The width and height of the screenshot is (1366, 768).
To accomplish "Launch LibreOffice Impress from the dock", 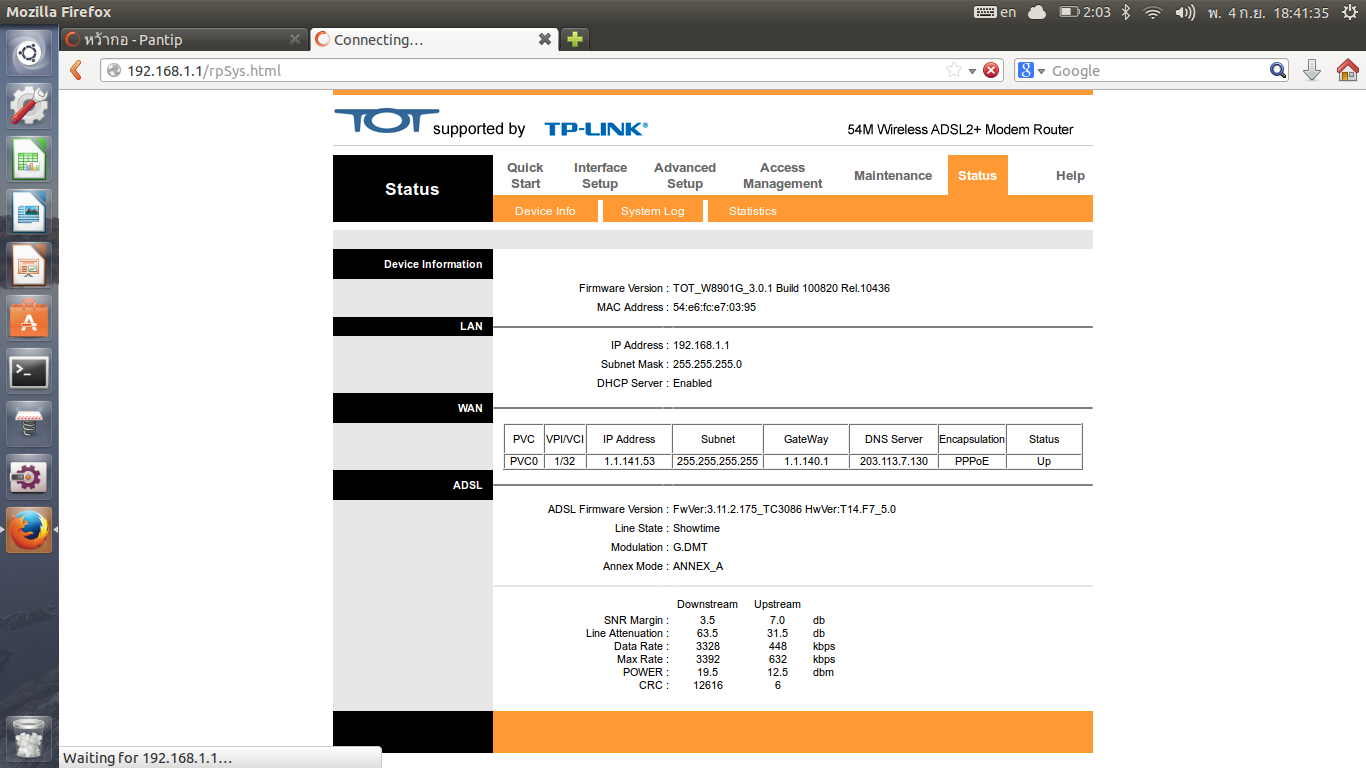I will (x=29, y=265).
